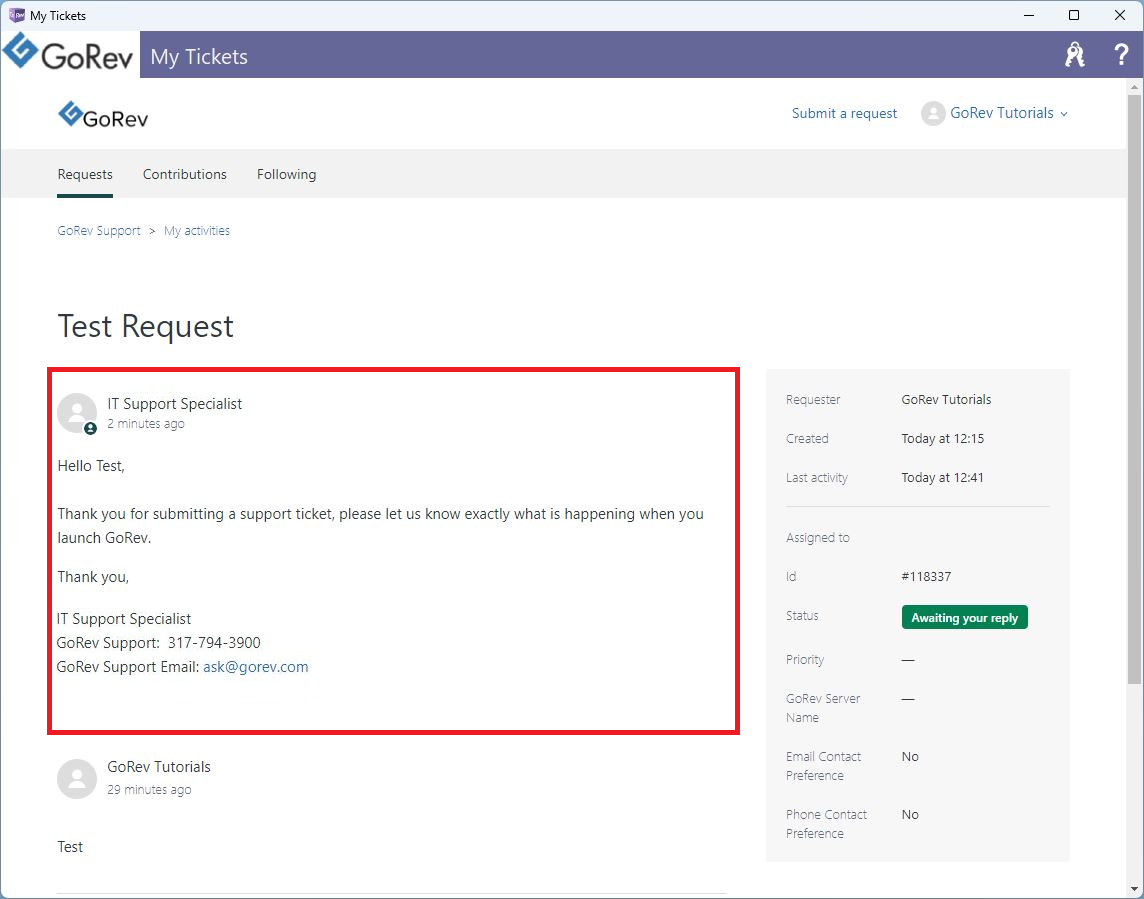Screen dimensions: 1144x899
Task: Minimize the My Tickets window
Action: tap(1029, 15)
